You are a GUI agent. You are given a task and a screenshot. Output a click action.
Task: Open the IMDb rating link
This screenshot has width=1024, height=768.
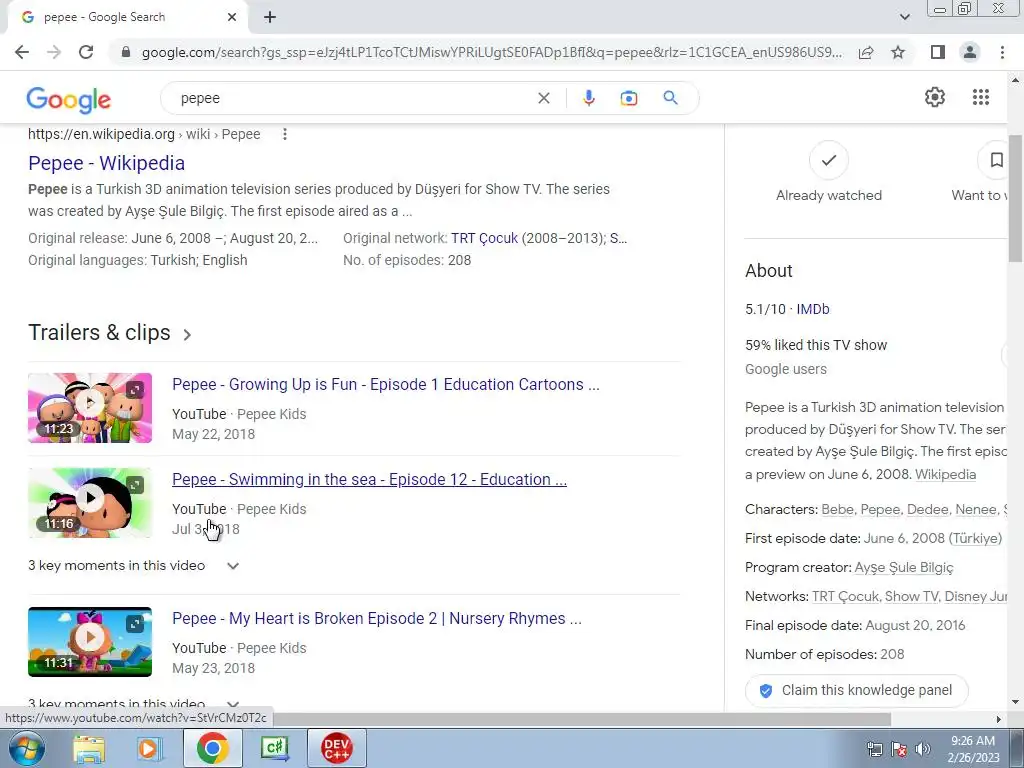tap(812, 310)
